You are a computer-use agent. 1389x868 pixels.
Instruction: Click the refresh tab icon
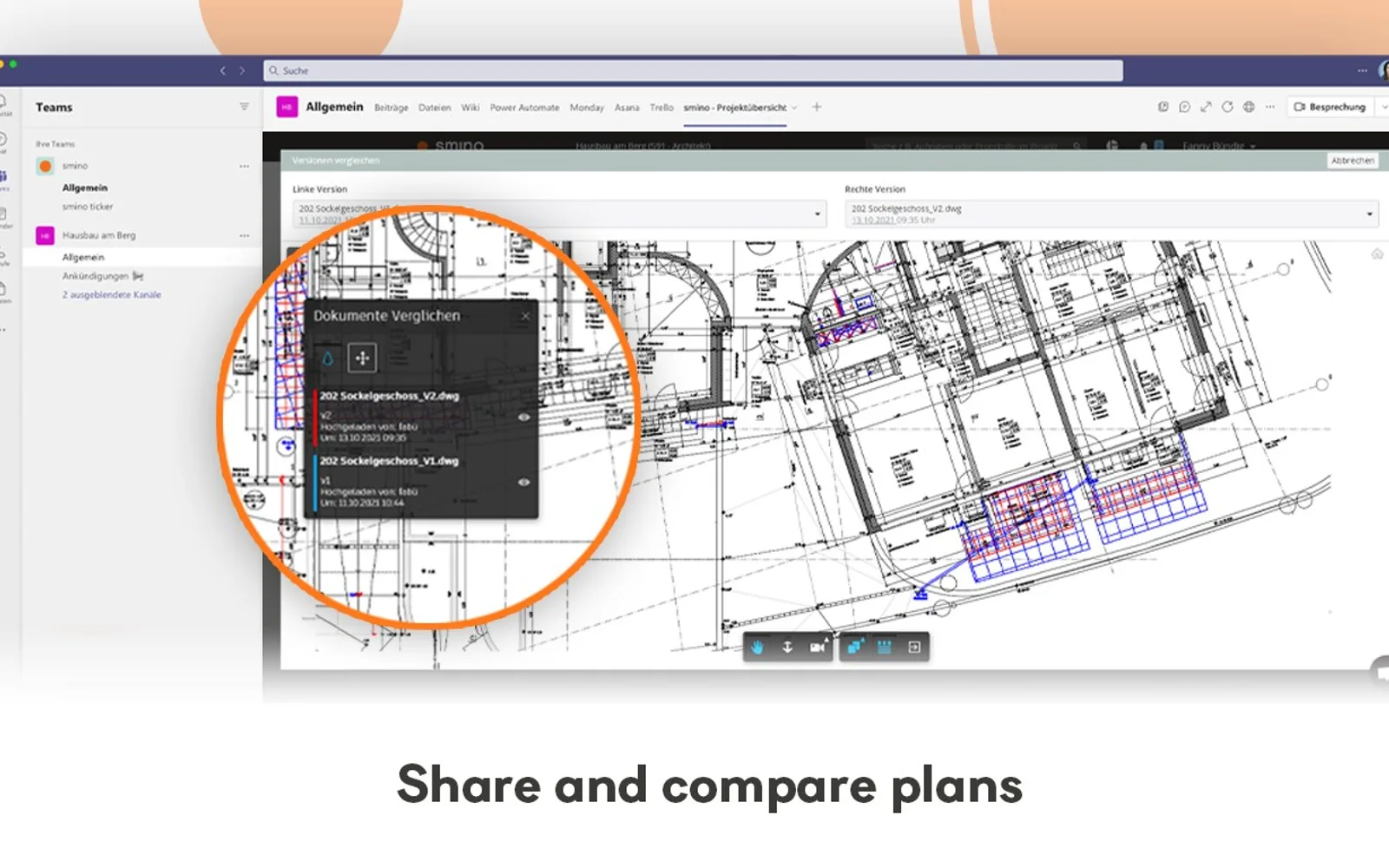[x=1228, y=107]
